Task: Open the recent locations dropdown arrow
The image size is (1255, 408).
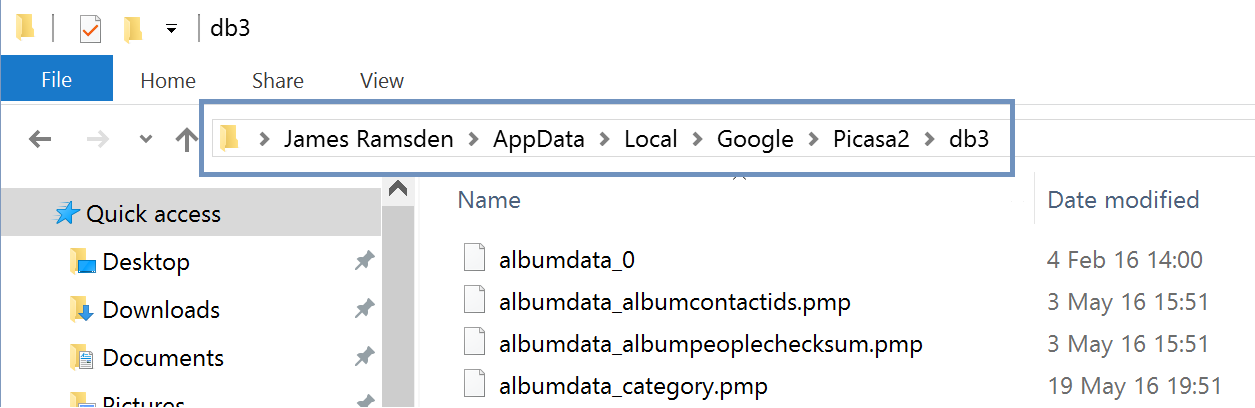Action: click(x=146, y=139)
